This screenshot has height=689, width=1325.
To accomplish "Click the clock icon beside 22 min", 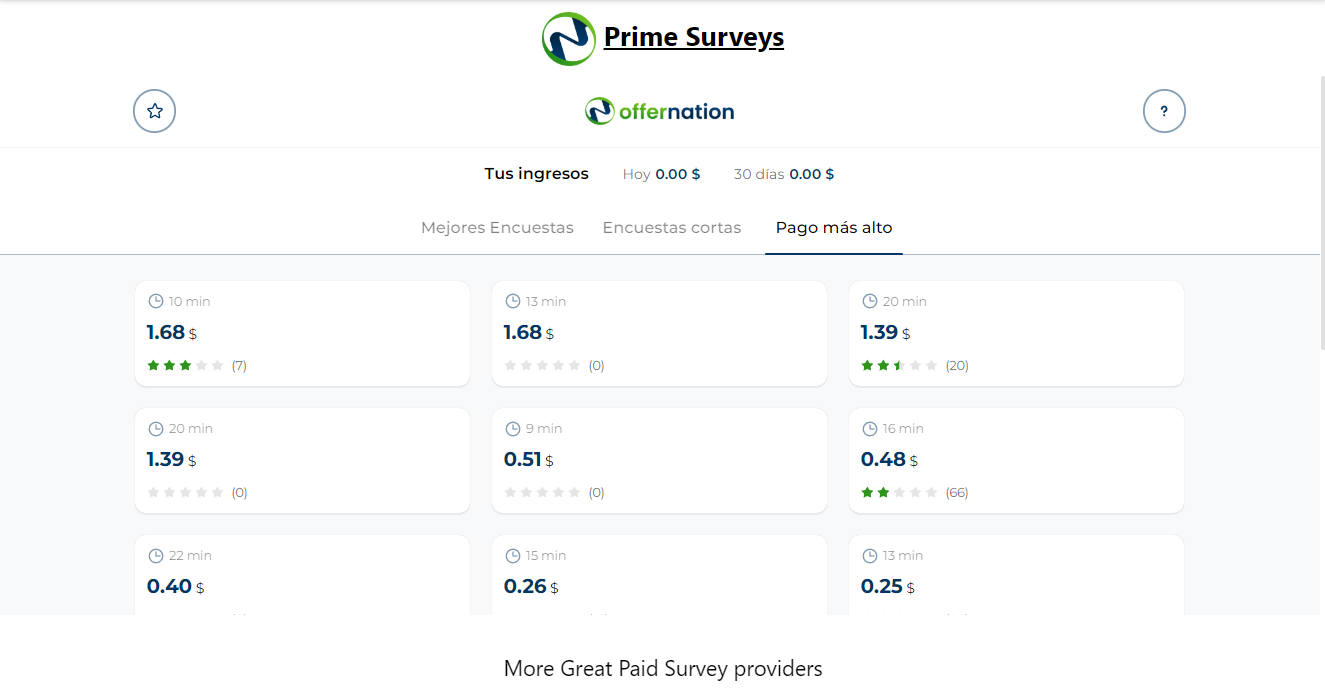I will tap(156, 555).
